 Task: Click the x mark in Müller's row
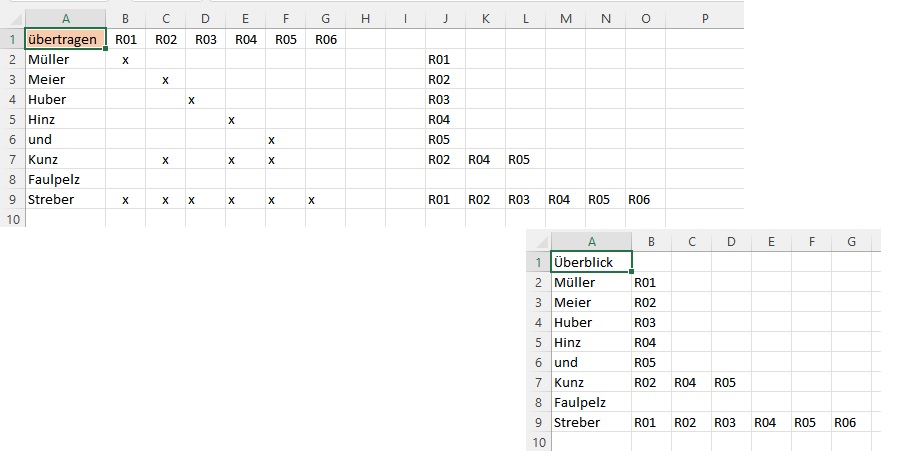pyautogui.click(x=126, y=59)
